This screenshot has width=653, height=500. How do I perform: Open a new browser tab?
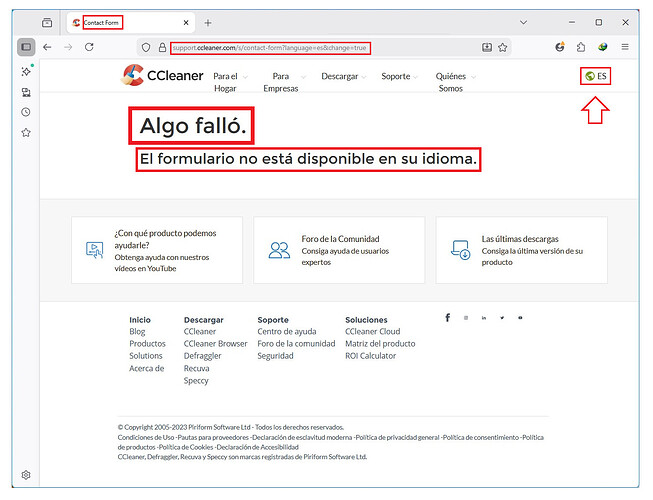tap(208, 22)
